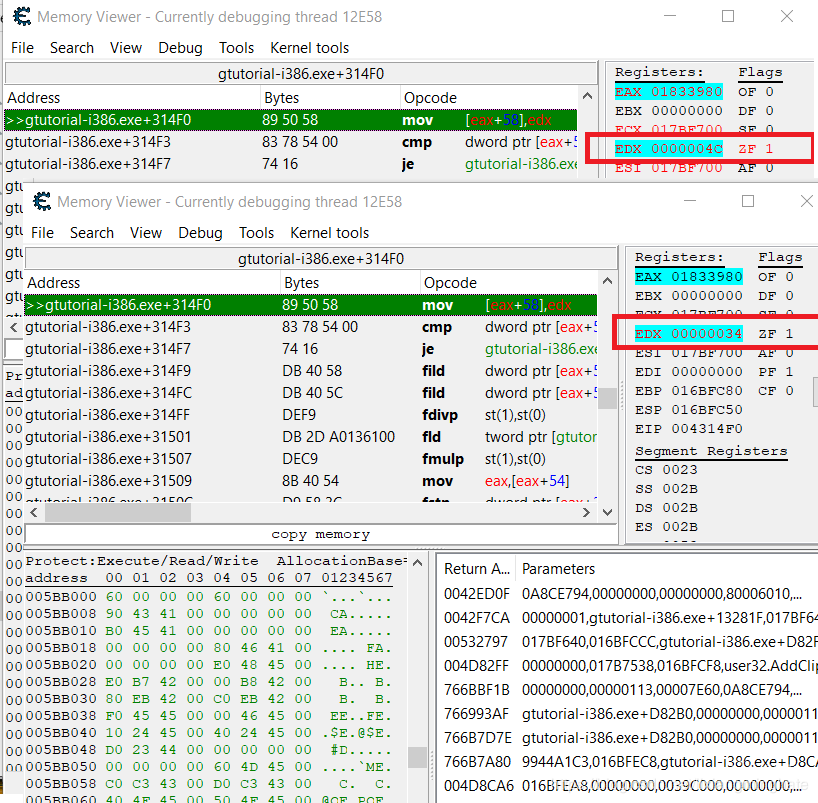
Task: Click Address column header in front window
Action: [x=153, y=283]
